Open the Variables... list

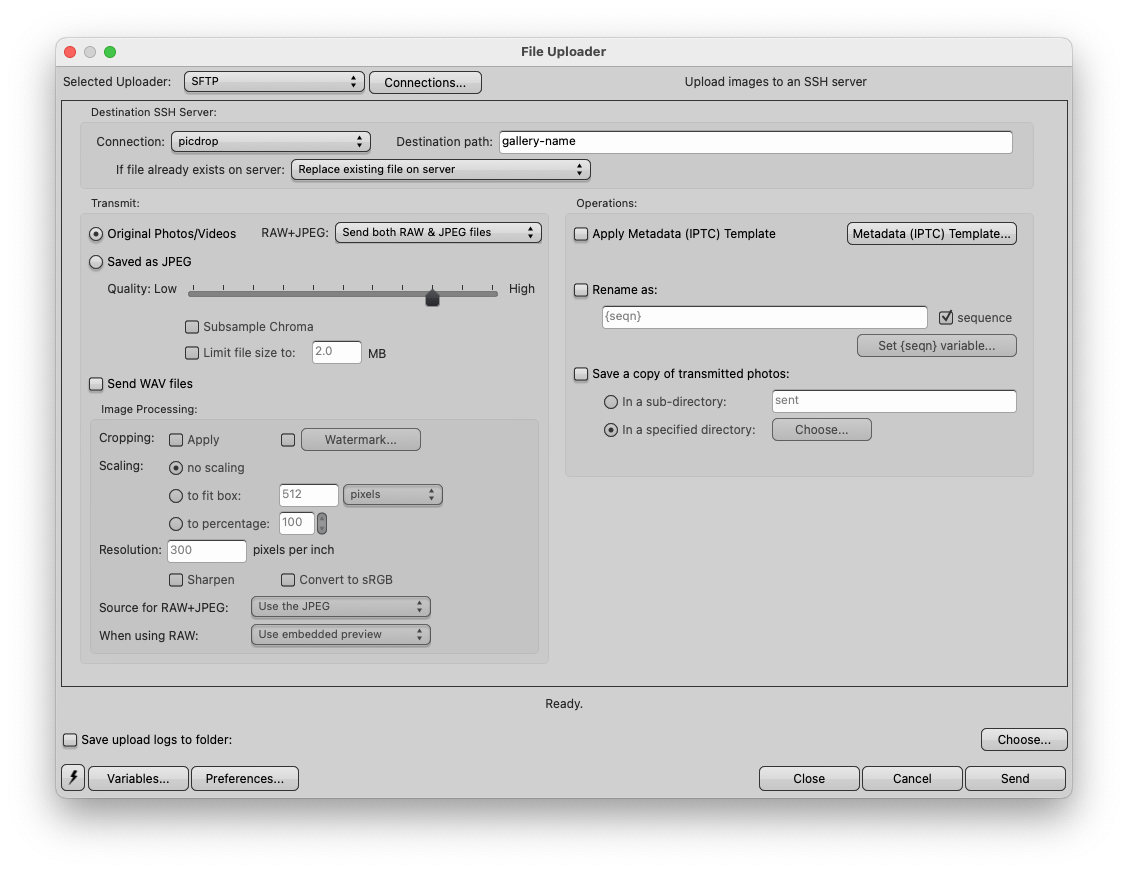(x=138, y=778)
